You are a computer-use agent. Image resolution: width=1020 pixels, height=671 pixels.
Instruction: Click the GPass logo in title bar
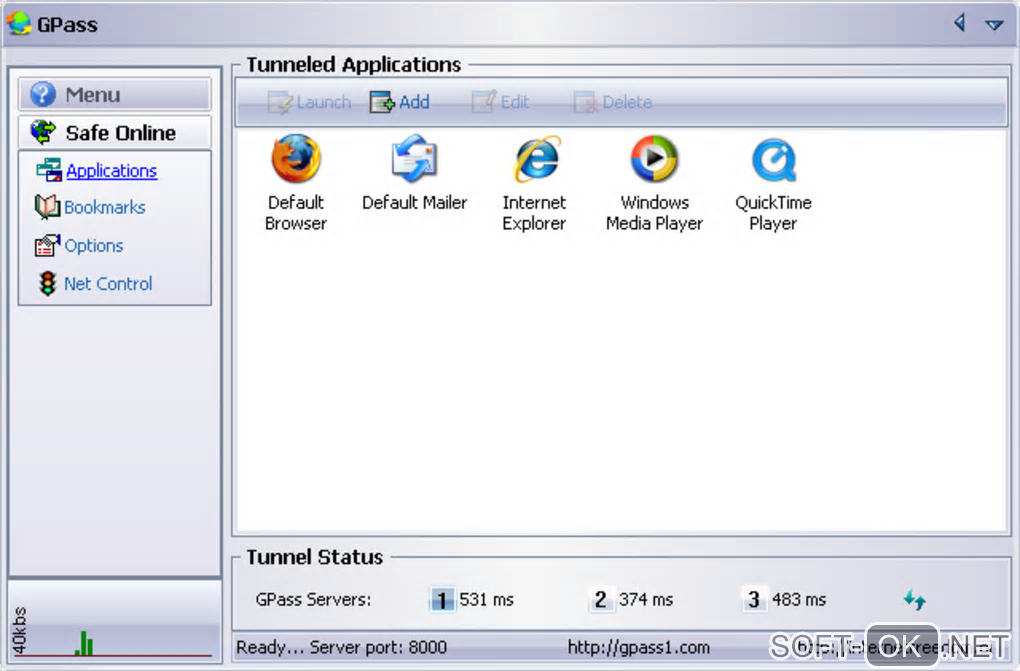(19, 23)
